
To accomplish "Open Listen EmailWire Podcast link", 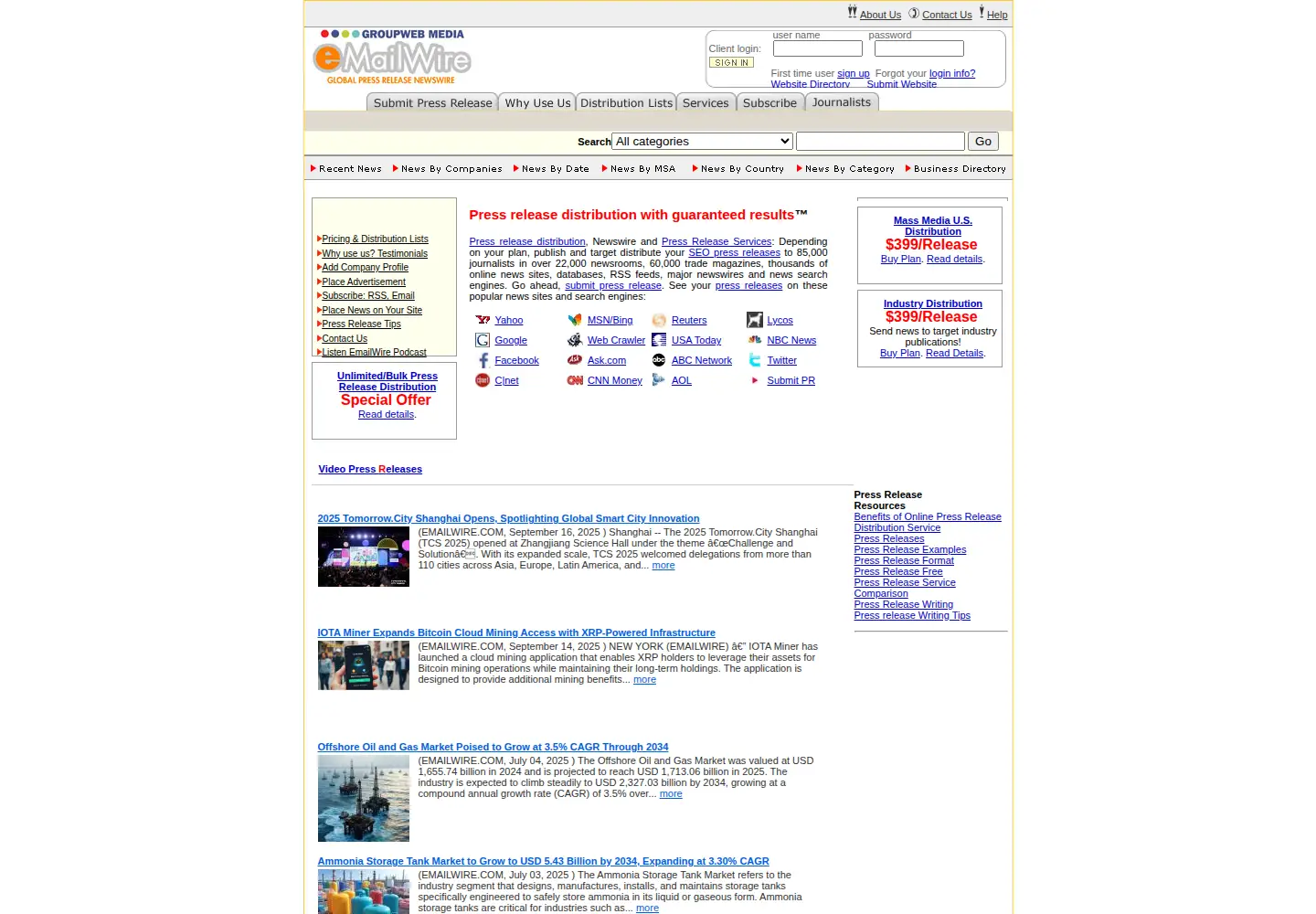I will (374, 352).
